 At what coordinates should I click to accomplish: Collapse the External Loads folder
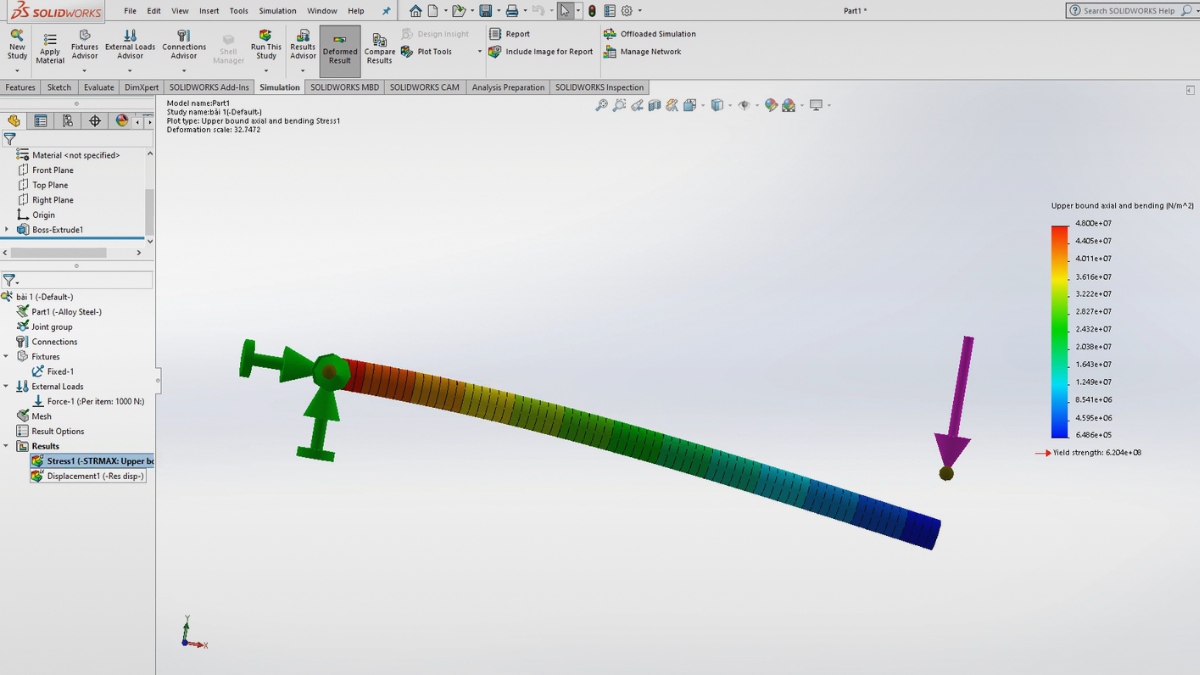click(x=7, y=386)
